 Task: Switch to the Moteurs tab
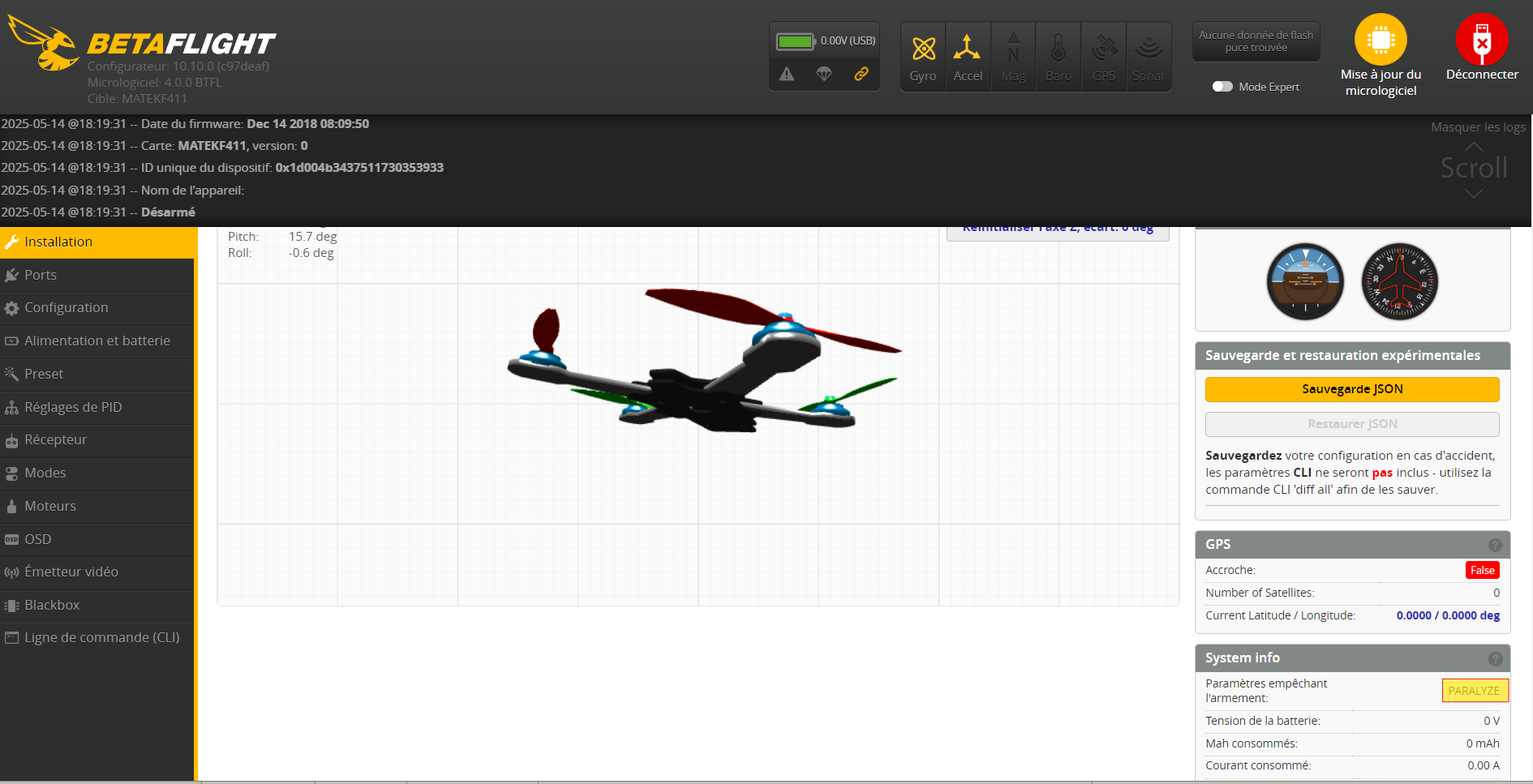pyautogui.click(x=50, y=506)
